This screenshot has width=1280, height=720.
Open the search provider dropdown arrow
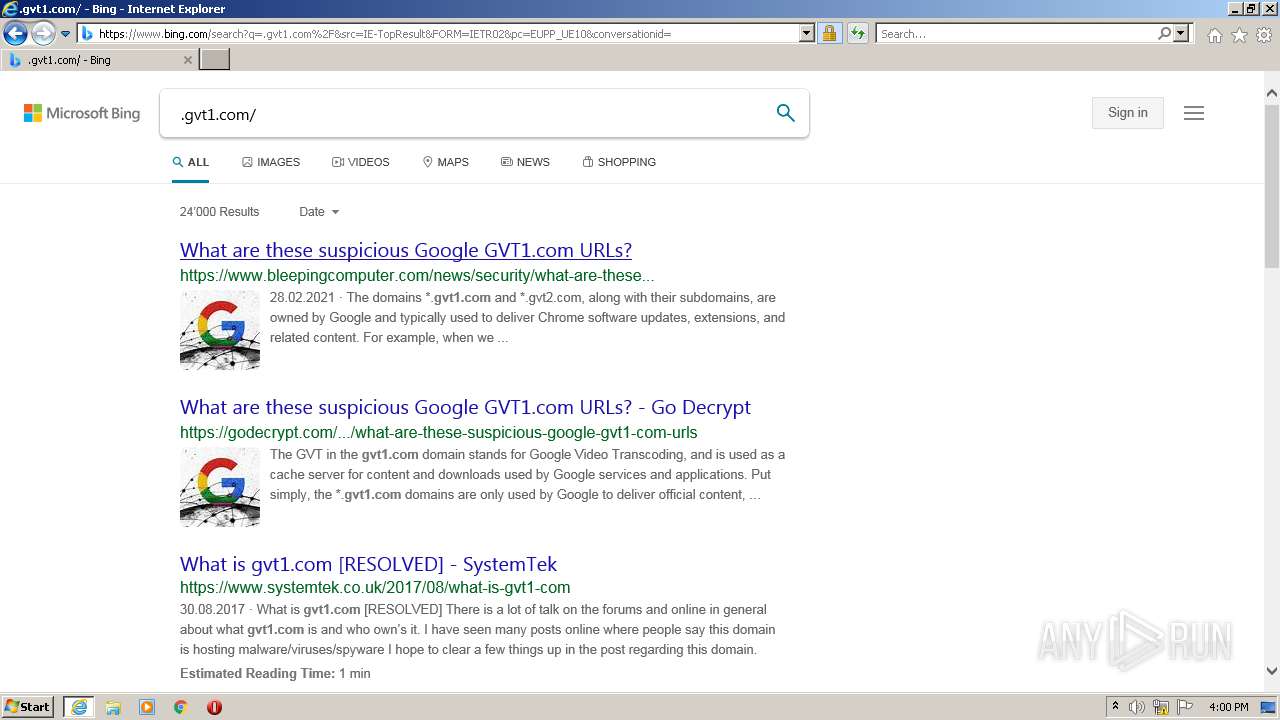pyautogui.click(x=1181, y=34)
